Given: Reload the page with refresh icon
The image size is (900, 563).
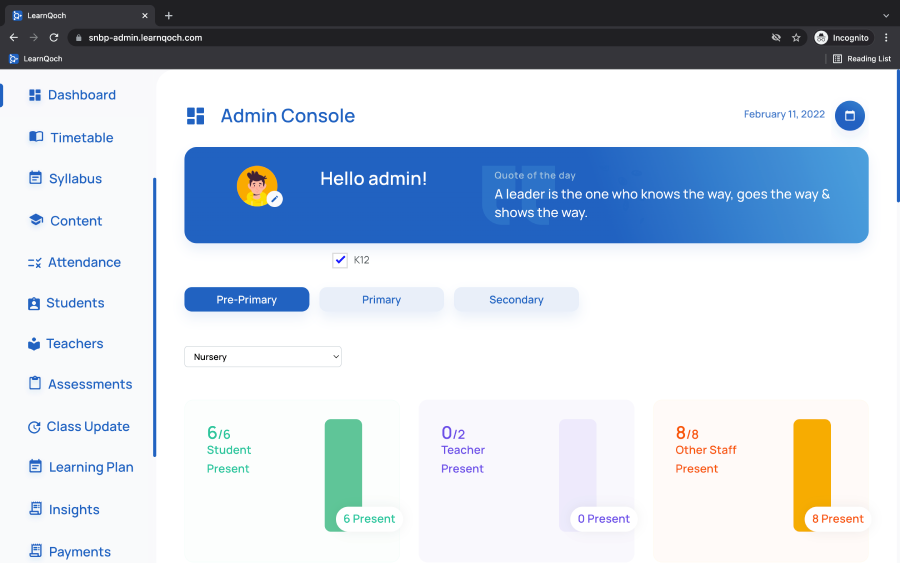Looking at the screenshot, I should pos(54,37).
